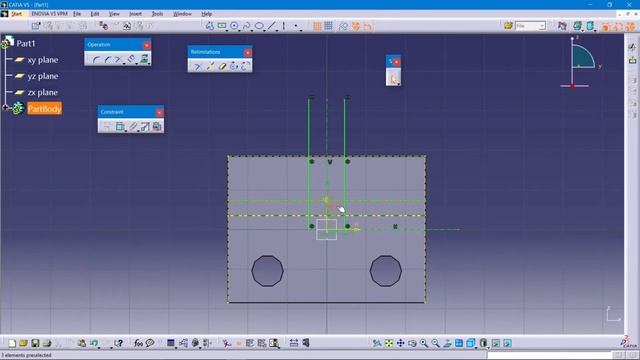Select yz plane in tree
This screenshot has width=640, height=360.
point(42,76)
